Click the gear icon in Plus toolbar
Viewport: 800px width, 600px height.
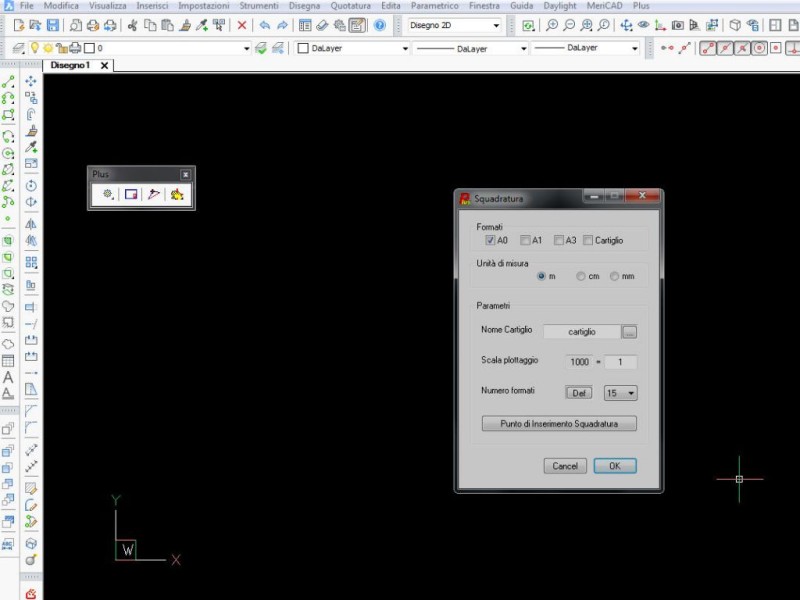tap(108, 195)
